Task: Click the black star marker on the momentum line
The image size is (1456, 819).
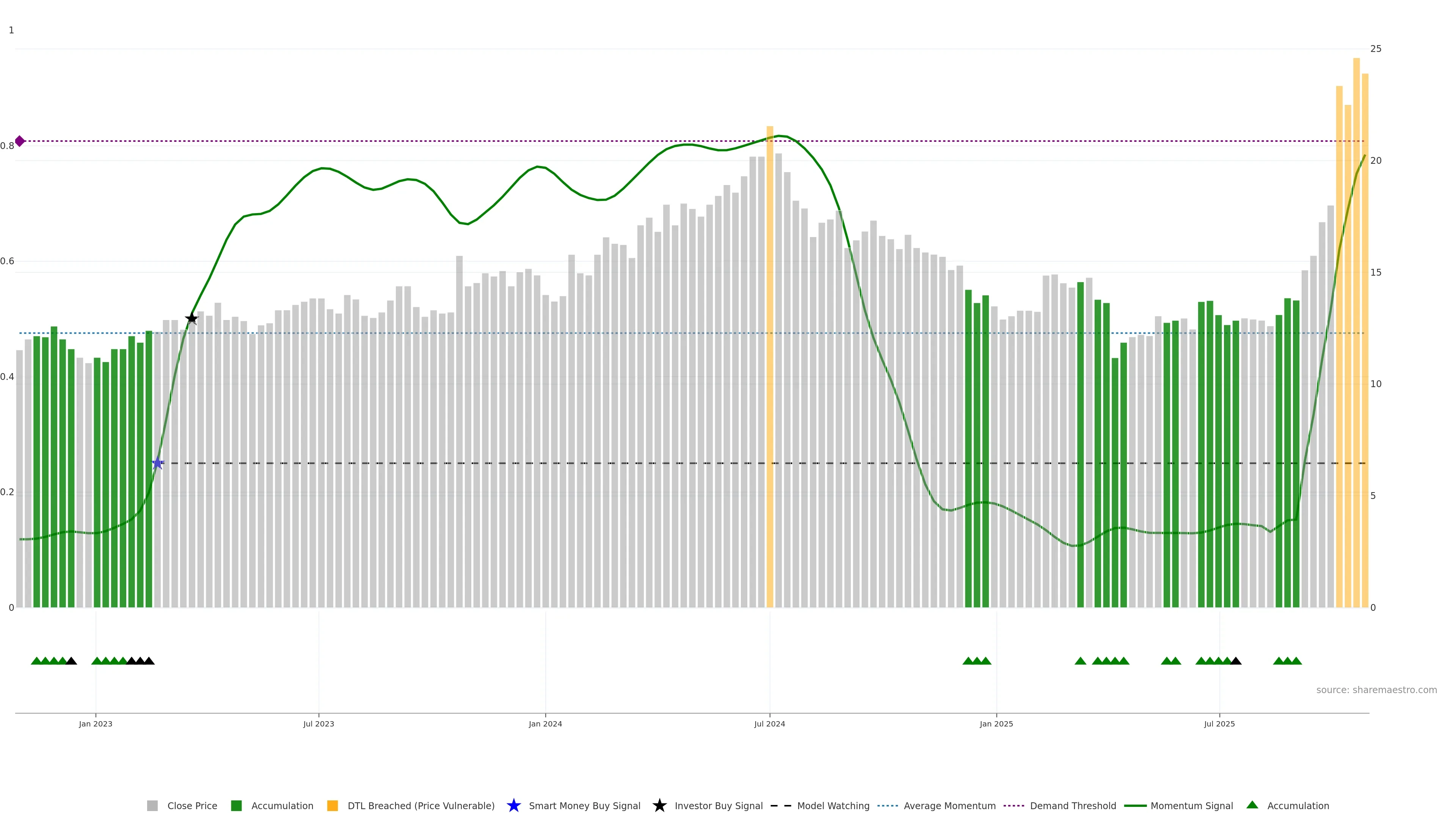Action: click(191, 318)
